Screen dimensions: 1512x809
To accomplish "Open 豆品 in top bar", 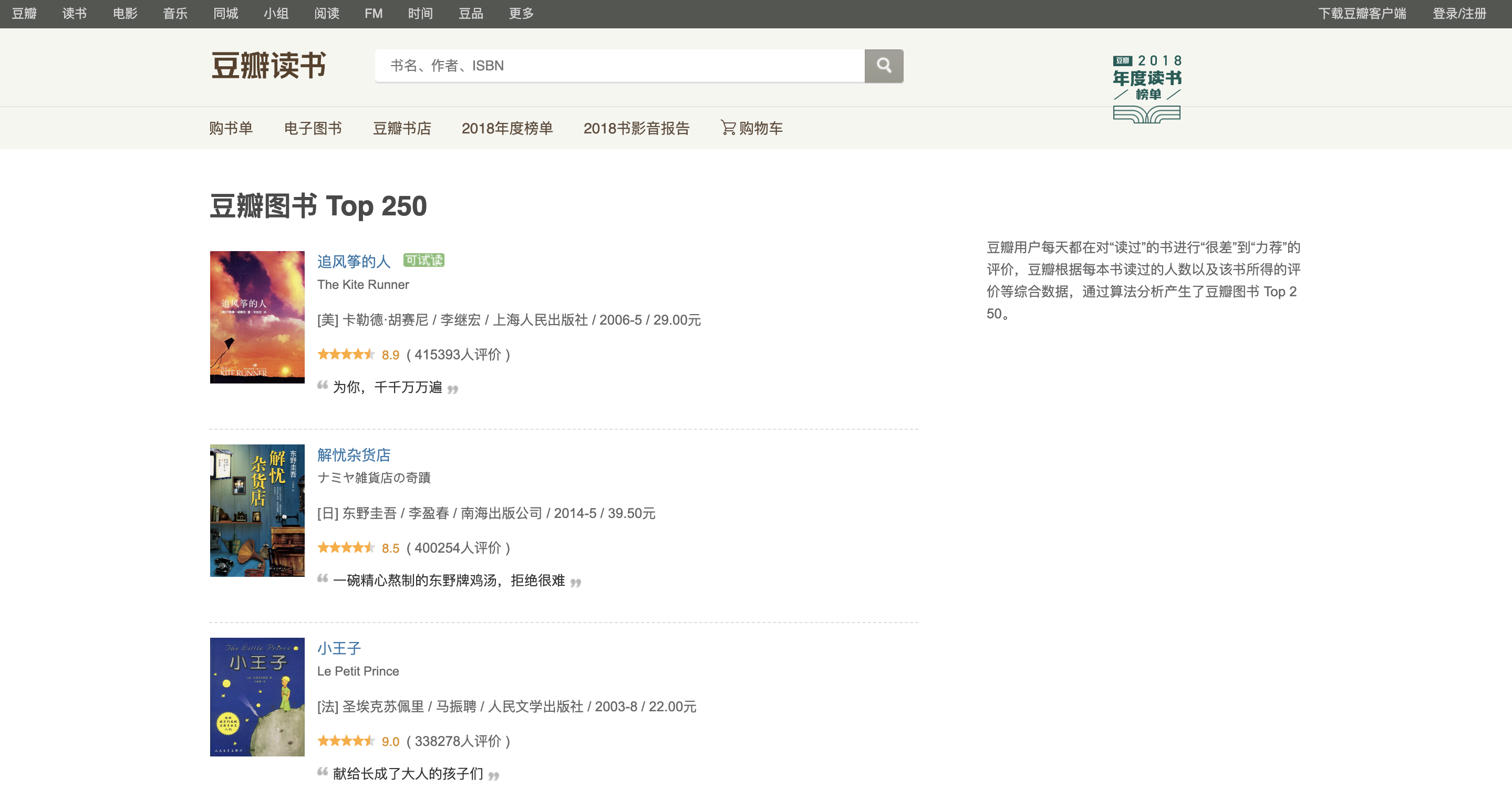I will click(471, 14).
